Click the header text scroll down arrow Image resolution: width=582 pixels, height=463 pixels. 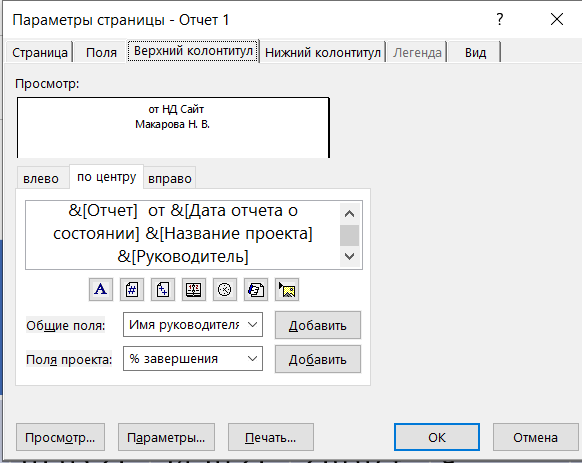click(349, 257)
